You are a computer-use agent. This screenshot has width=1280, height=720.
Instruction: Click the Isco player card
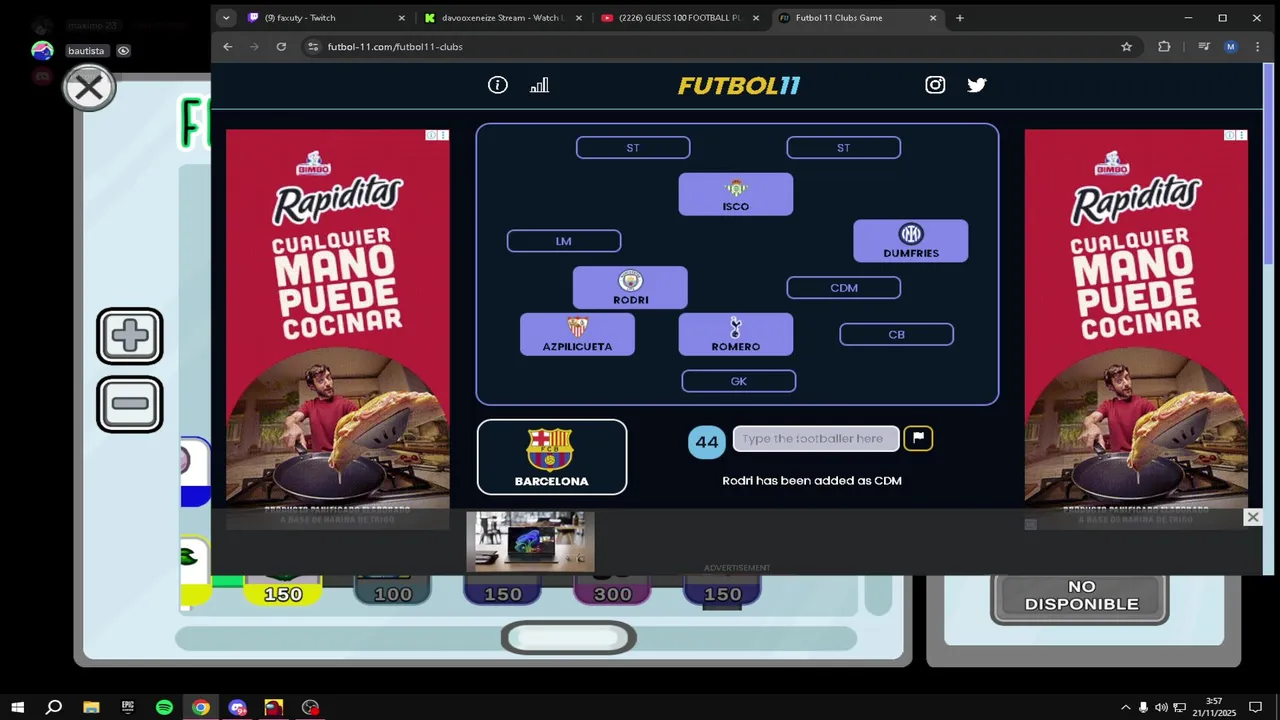[x=736, y=194]
